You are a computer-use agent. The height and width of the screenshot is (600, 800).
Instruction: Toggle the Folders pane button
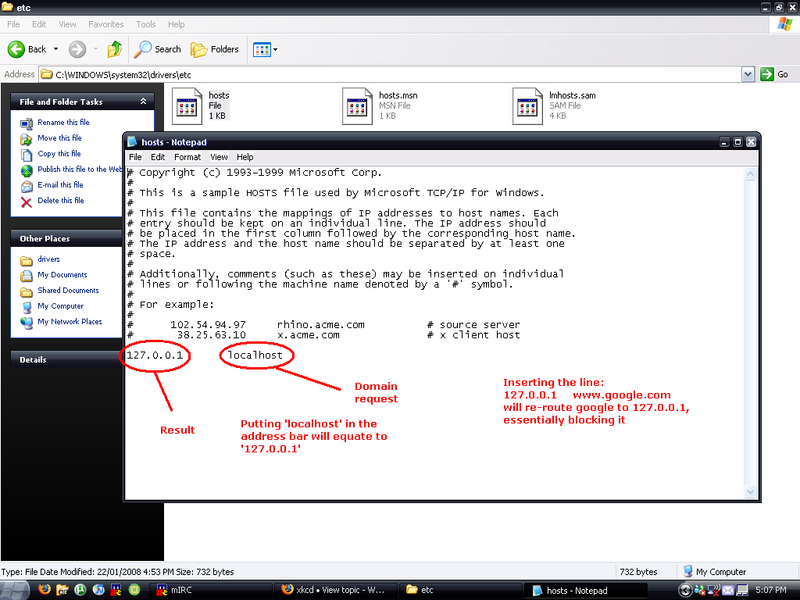point(214,49)
